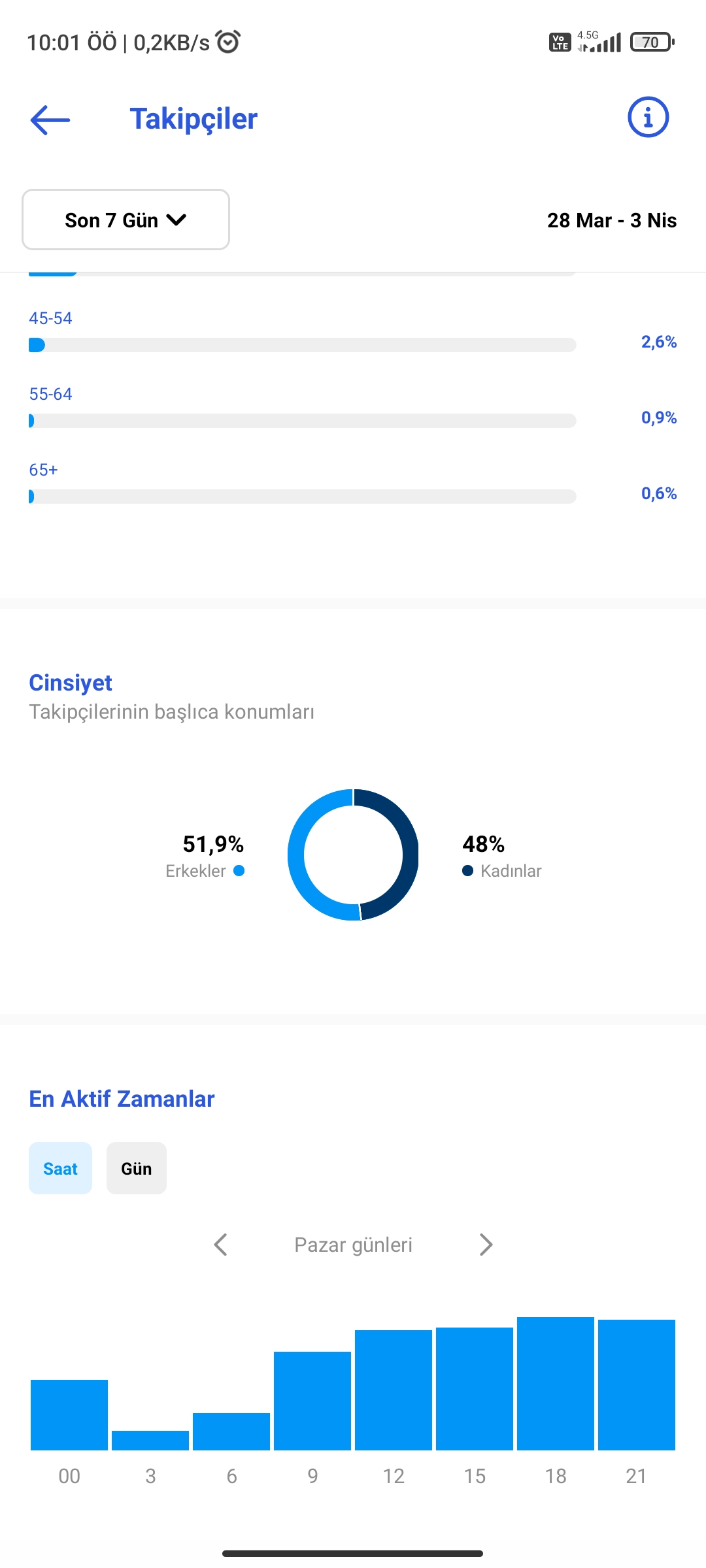Open the Son 7 Gün dropdown
This screenshot has width=706, height=1568.
(126, 220)
